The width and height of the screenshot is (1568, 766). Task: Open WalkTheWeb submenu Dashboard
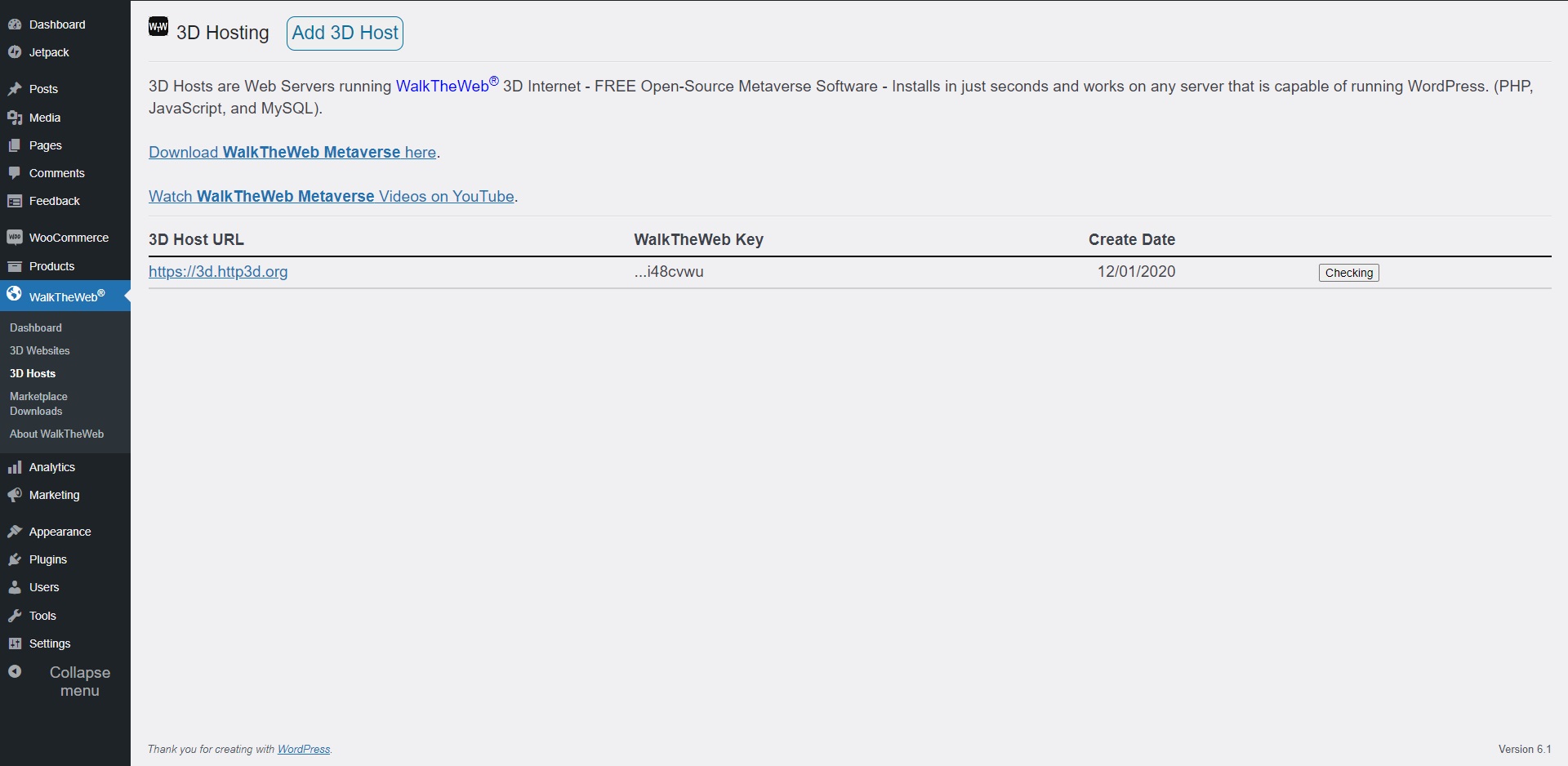[36, 327]
